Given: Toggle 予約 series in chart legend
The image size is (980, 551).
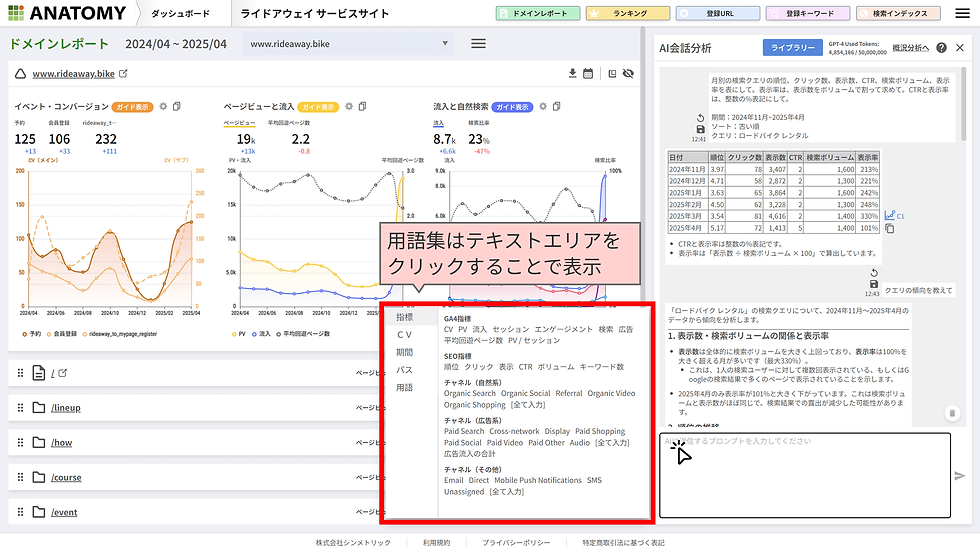Looking at the screenshot, I should 31,334.
